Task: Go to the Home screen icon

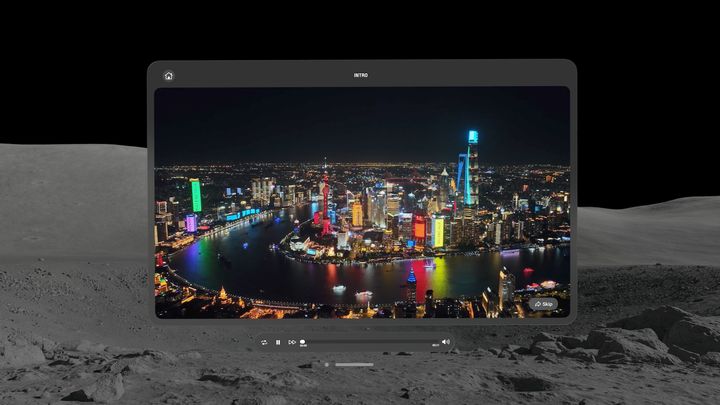Action: pos(169,76)
